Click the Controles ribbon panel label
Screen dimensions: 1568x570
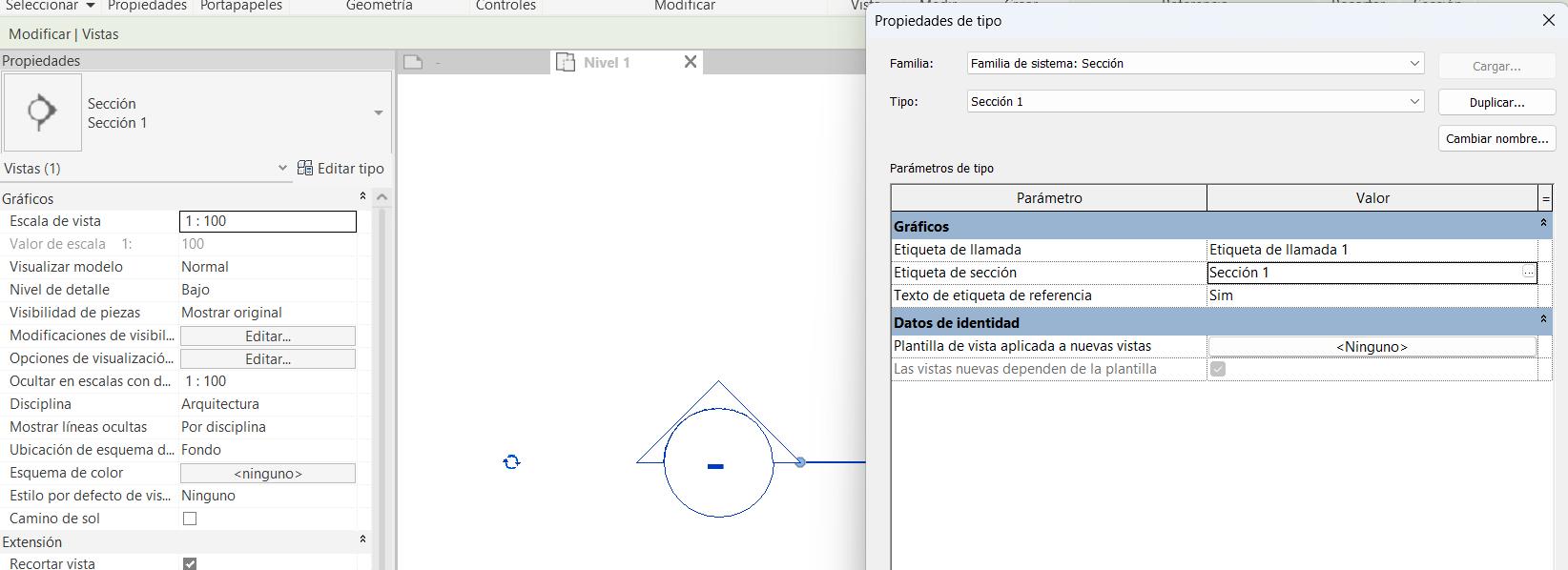(x=505, y=6)
